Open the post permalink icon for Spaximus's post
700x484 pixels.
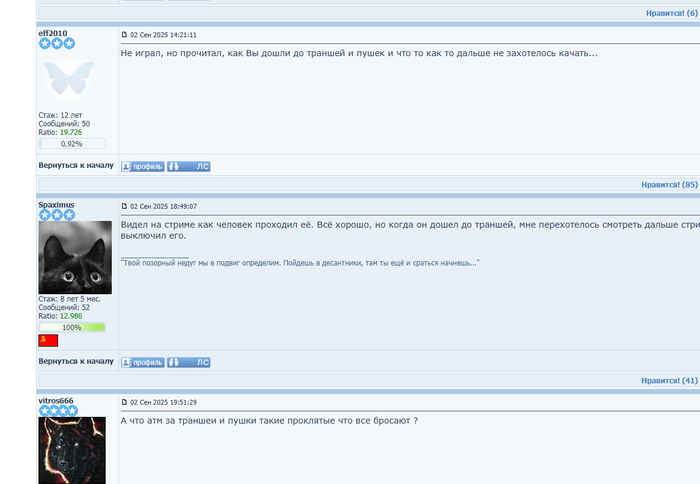pos(125,206)
